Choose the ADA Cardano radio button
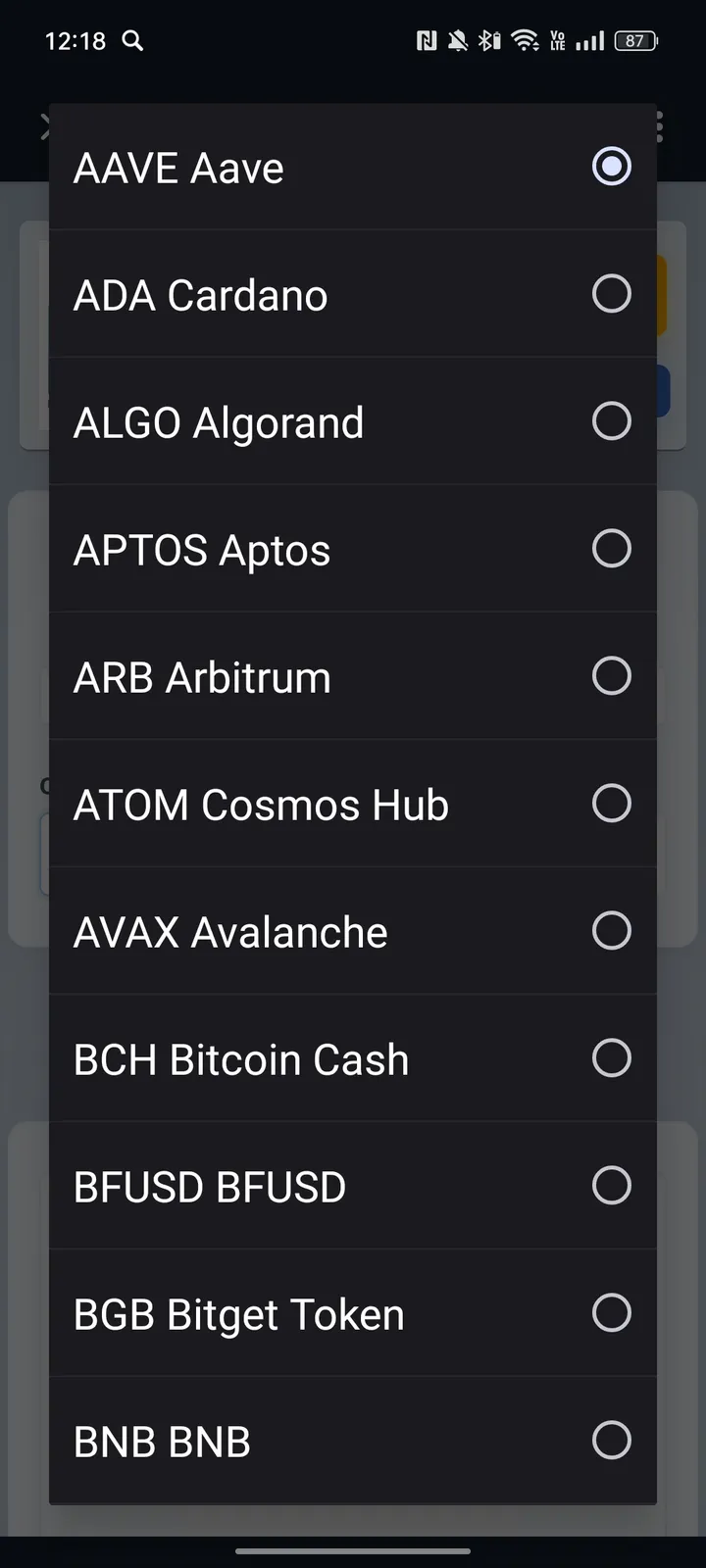Image resolution: width=706 pixels, height=1568 pixels. pyautogui.click(x=611, y=294)
